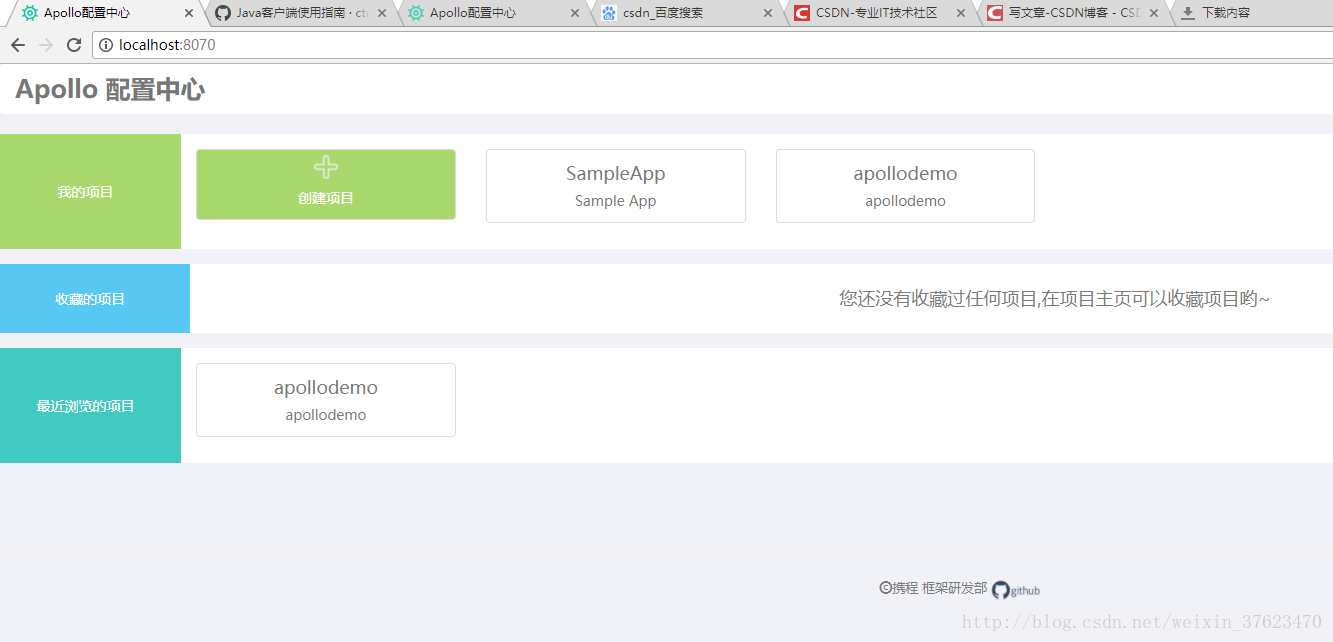Click the browser back arrow
The height and width of the screenshot is (642, 1333).
[x=18, y=45]
